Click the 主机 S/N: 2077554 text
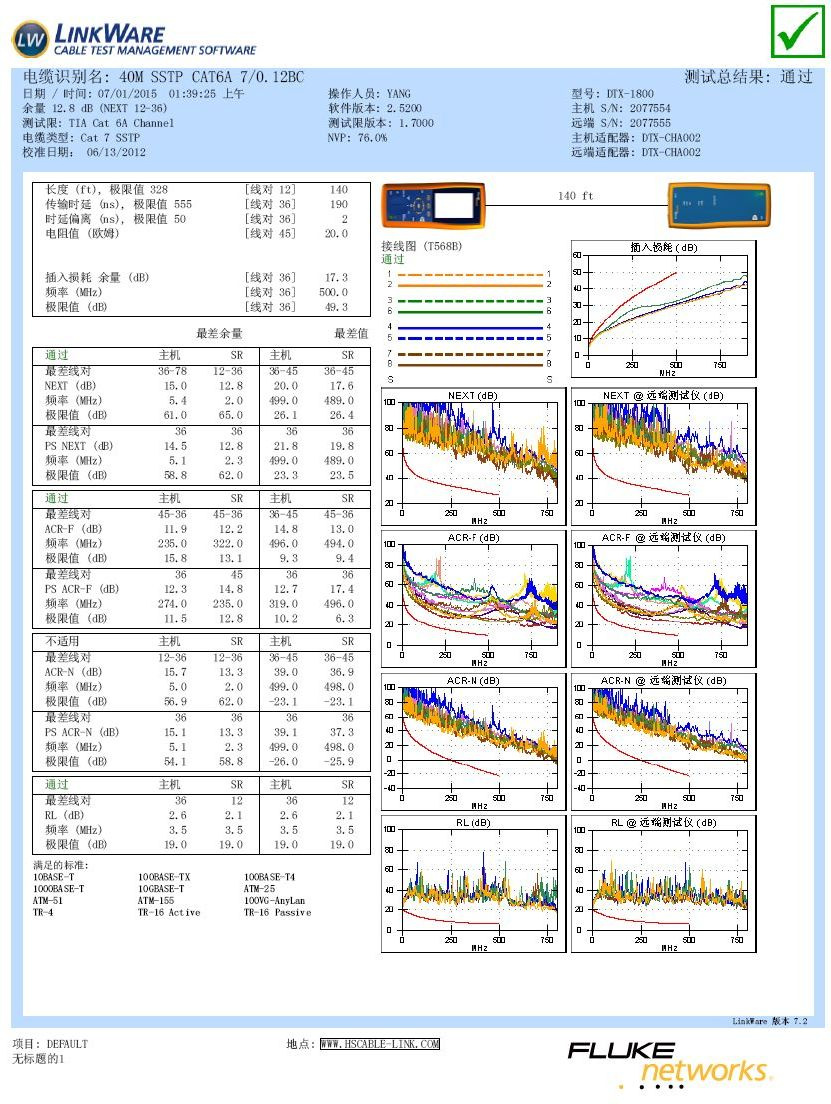The height and width of the screenshot is (1104, 831). coord(621,108)
